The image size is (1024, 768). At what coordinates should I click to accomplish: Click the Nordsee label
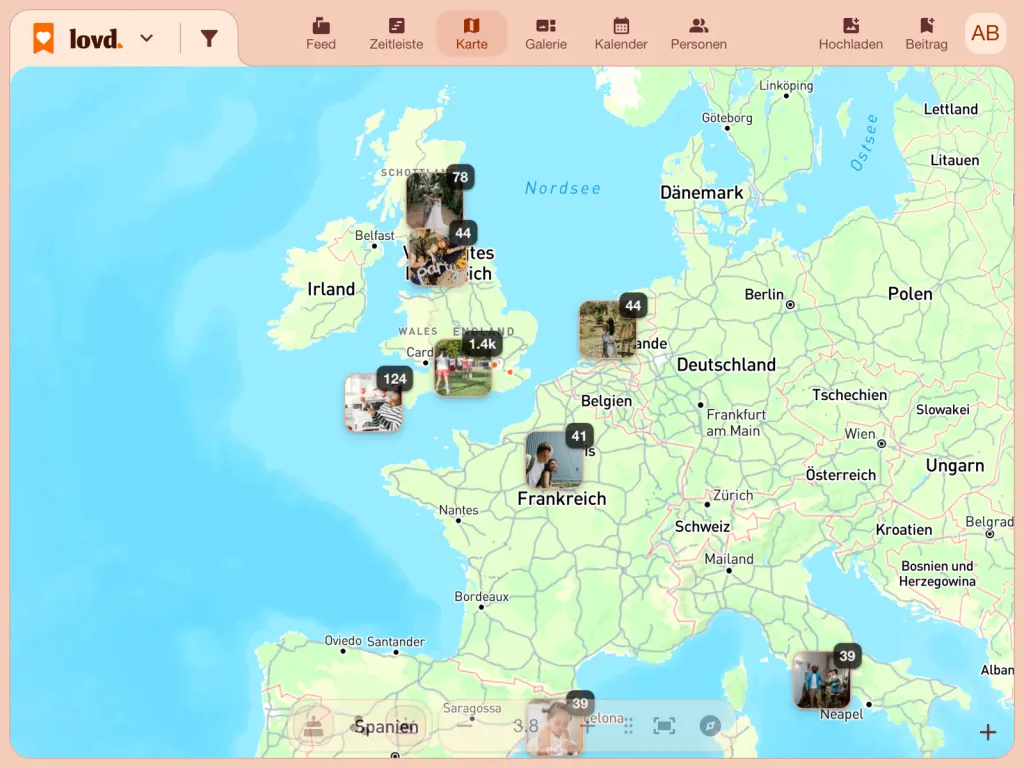click(x=563, y=189)
